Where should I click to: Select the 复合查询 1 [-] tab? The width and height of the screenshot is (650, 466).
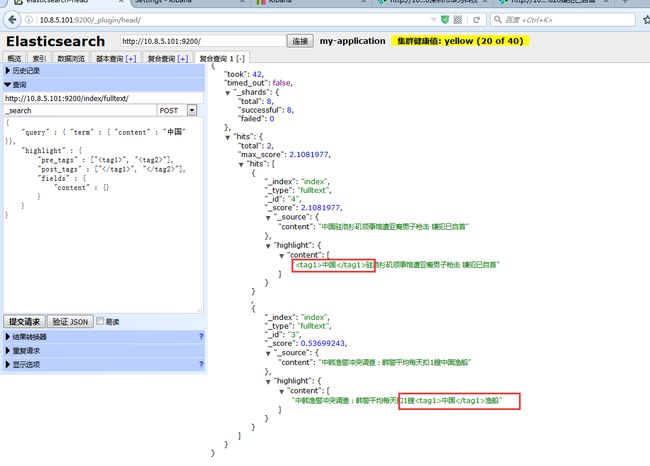tap(222, 58)
